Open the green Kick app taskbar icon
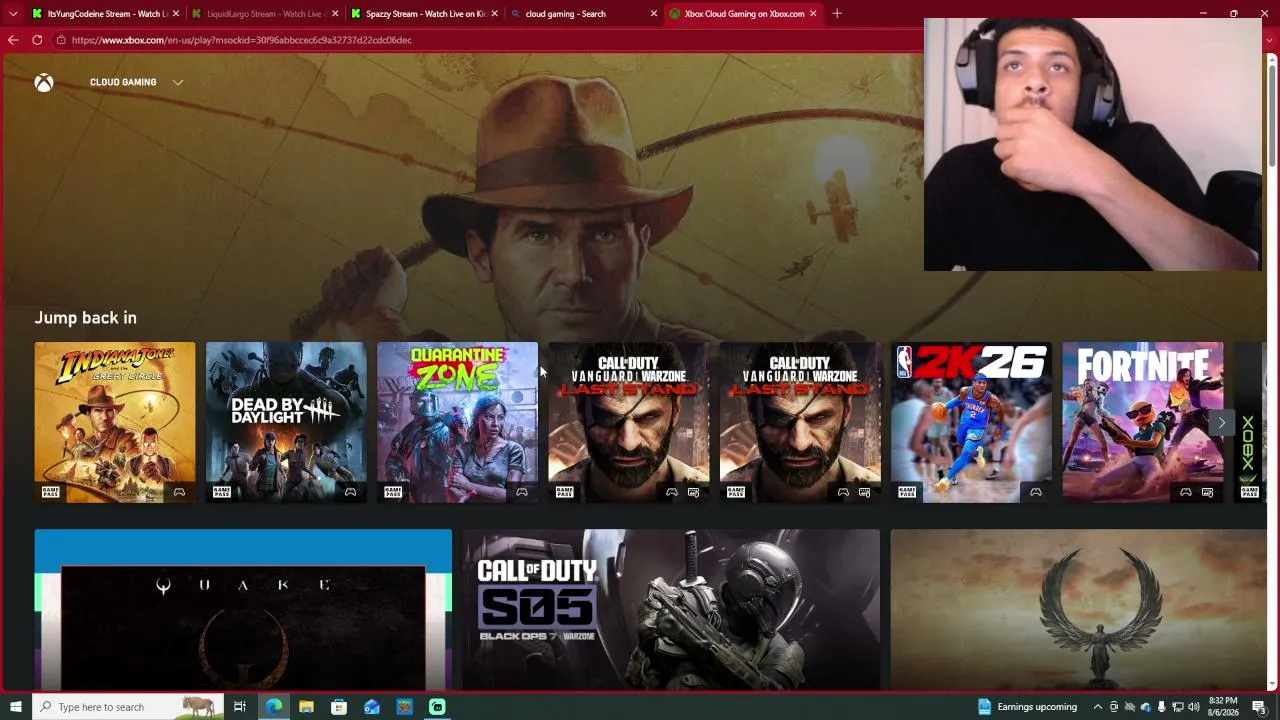 tap(437, 707)
